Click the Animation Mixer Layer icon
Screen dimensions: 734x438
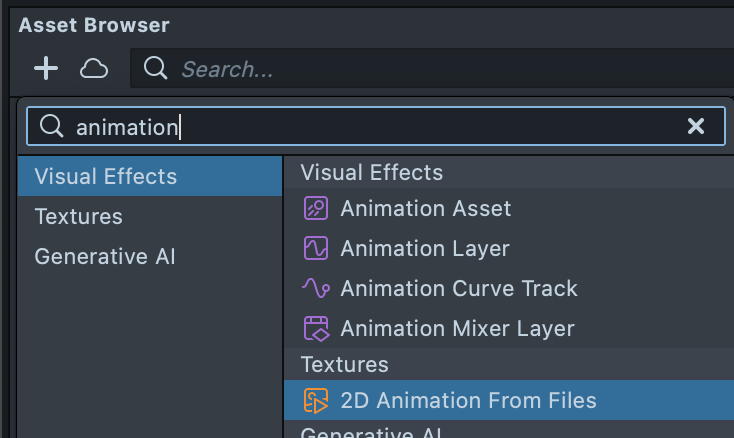(x=315, y=328)
